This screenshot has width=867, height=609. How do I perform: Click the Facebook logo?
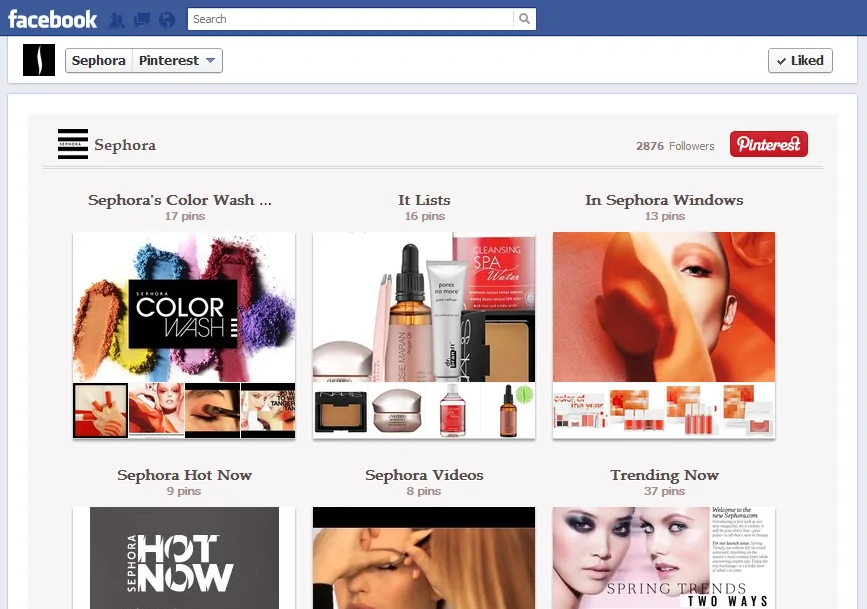click(53, 19)
